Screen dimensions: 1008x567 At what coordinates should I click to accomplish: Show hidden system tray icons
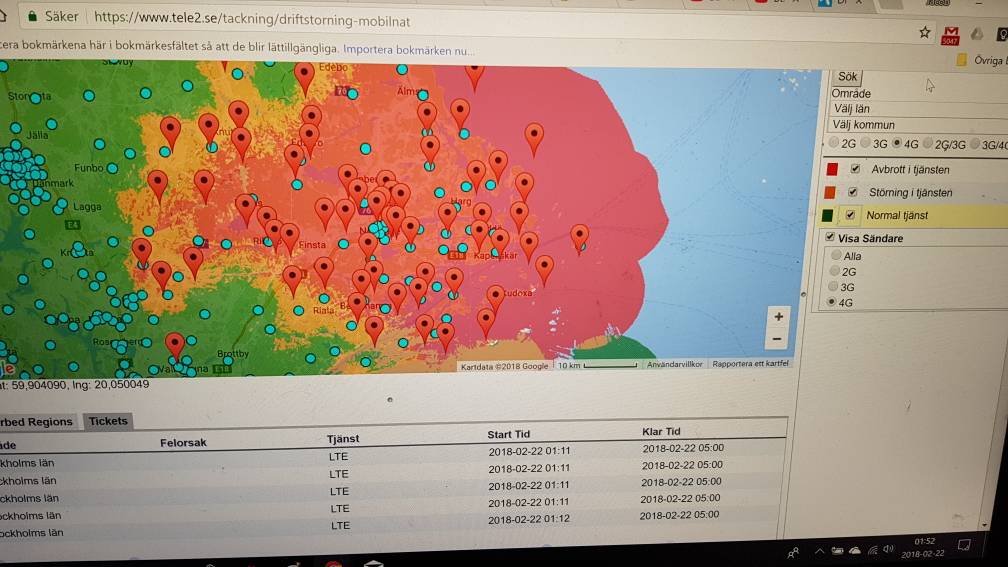(819, 551)
